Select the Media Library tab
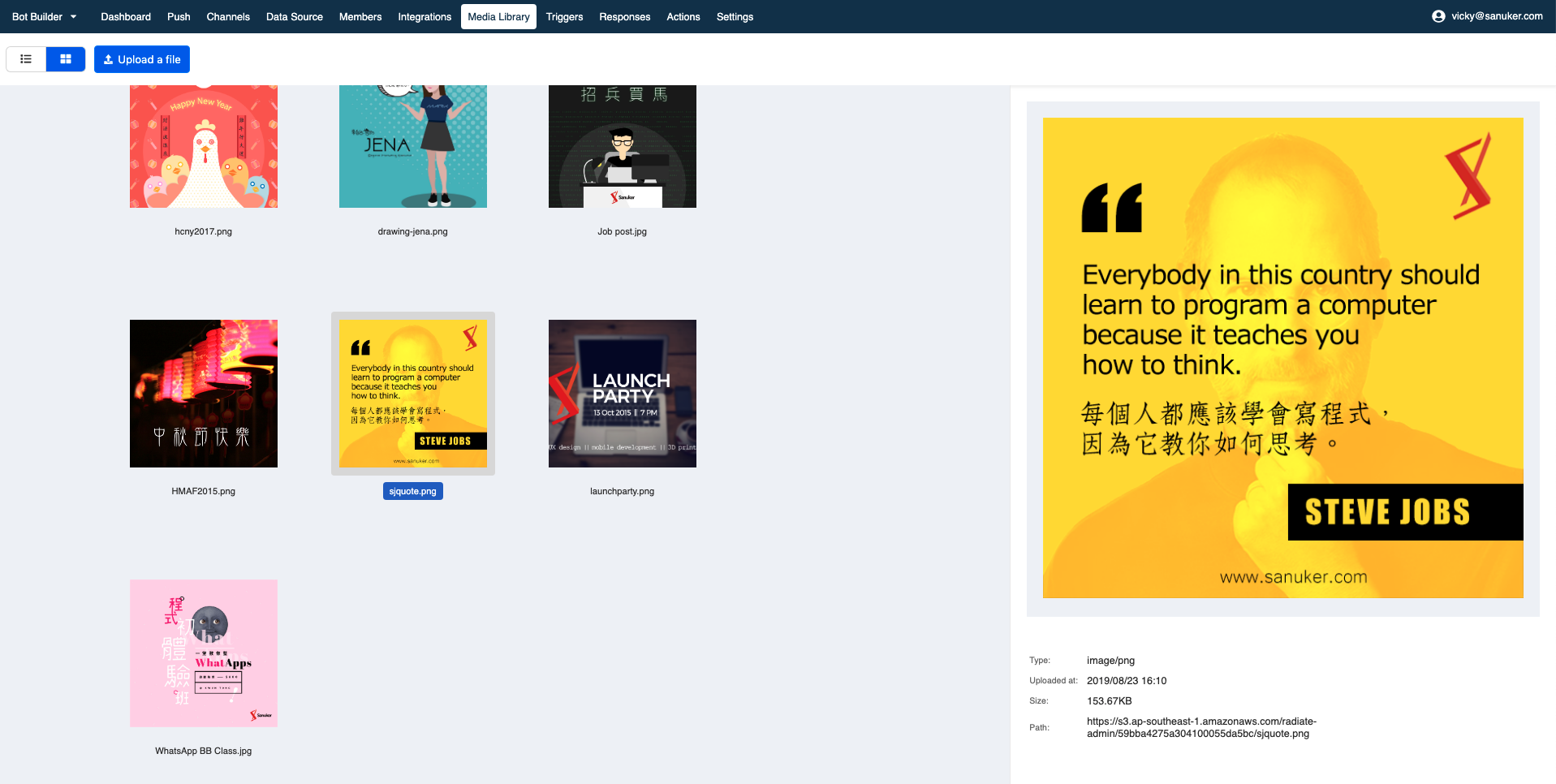 pos(498,16)
